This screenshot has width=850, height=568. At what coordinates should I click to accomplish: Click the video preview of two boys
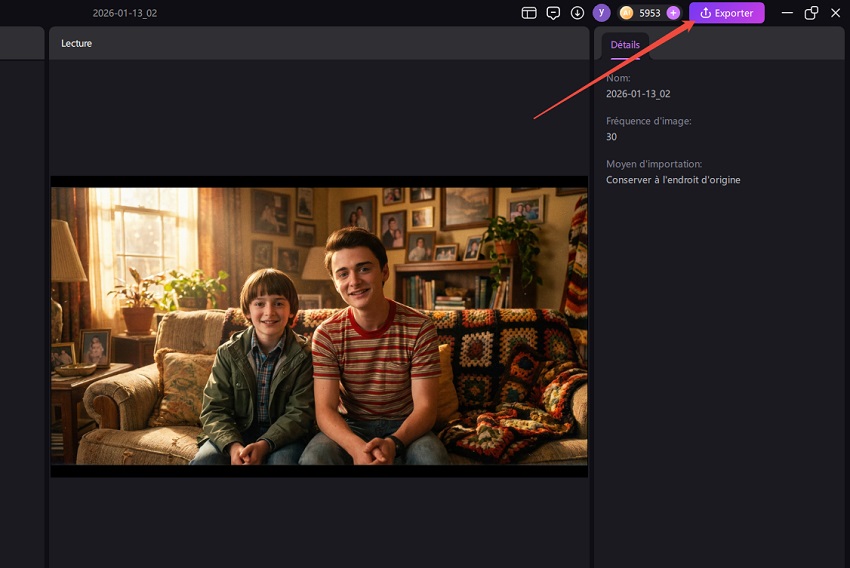pos(319,326)
